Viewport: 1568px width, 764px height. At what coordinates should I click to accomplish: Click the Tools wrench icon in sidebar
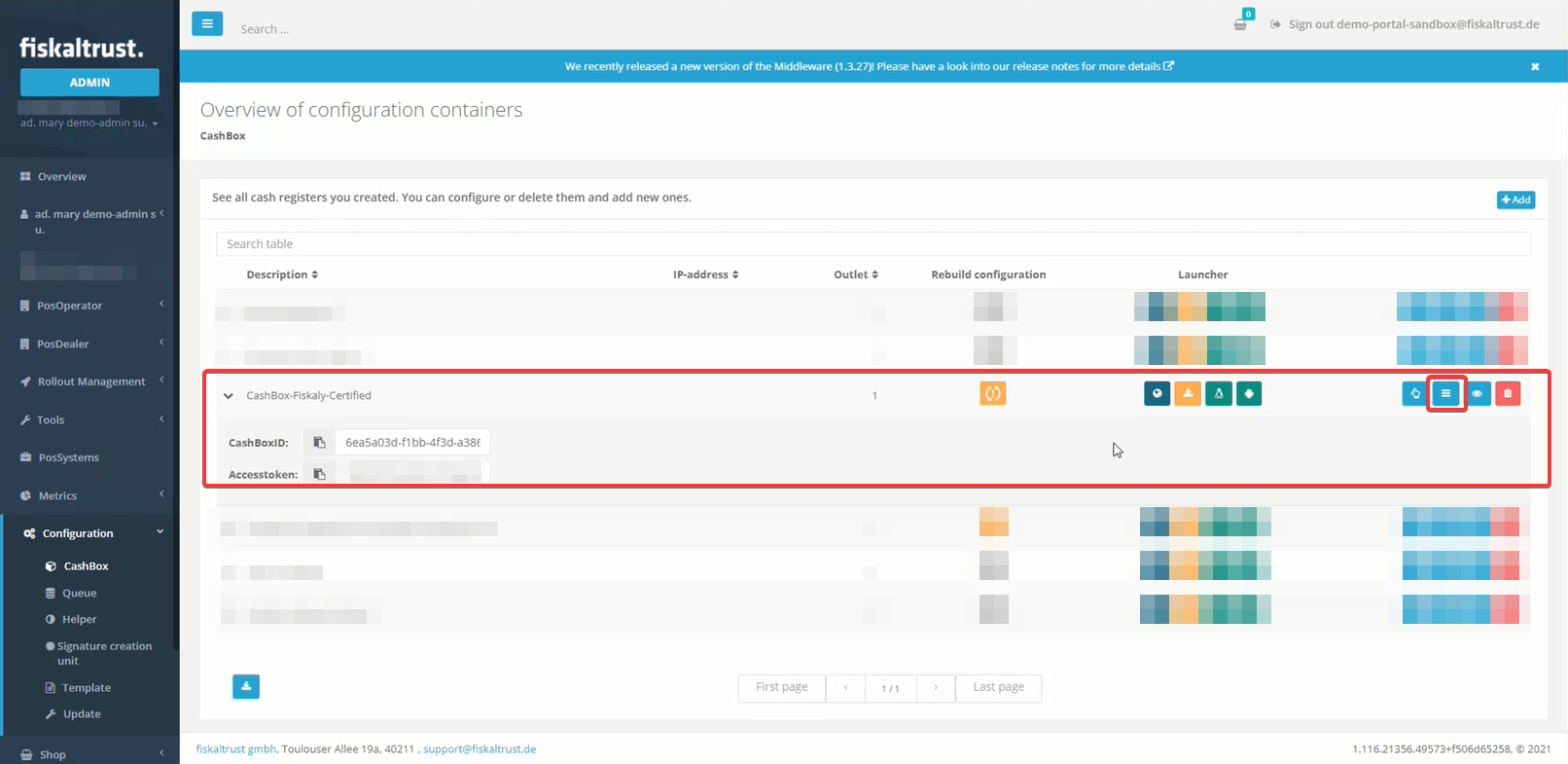click(25, 419)
